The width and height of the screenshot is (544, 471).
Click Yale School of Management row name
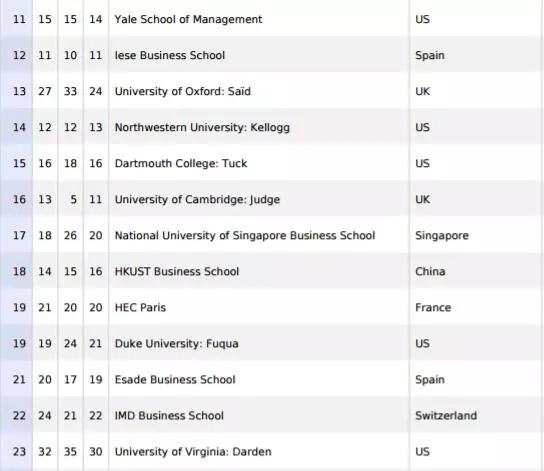[x=188, y=19]
